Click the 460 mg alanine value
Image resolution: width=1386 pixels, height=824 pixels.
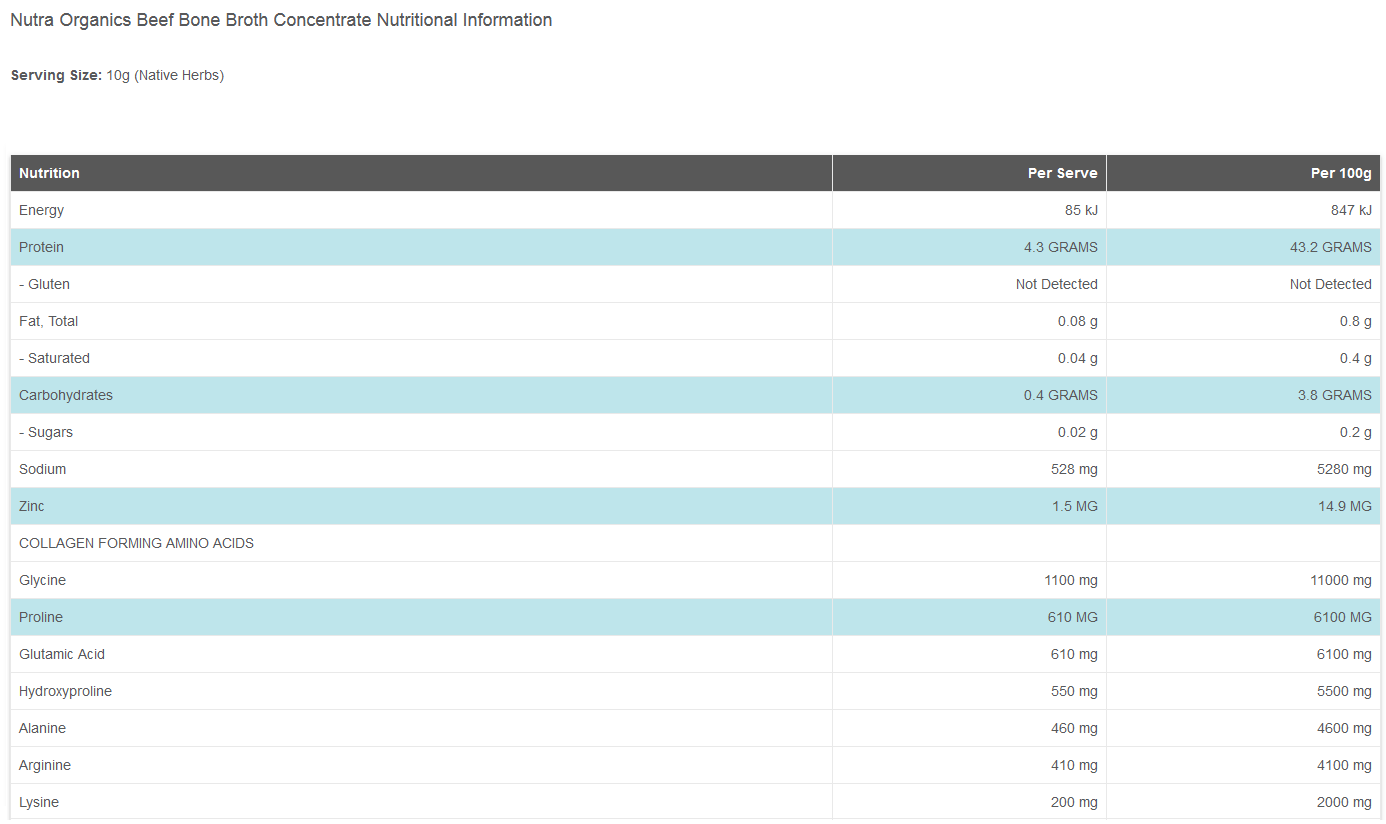[x=1075, y=728]
